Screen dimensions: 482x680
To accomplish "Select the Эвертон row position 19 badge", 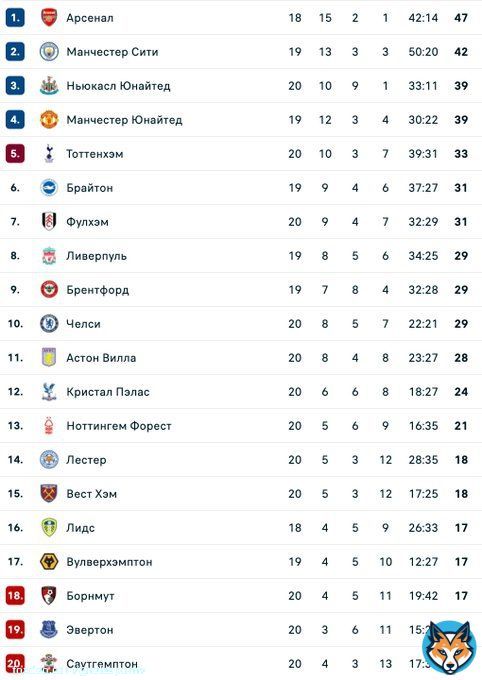I will (15, 630).
